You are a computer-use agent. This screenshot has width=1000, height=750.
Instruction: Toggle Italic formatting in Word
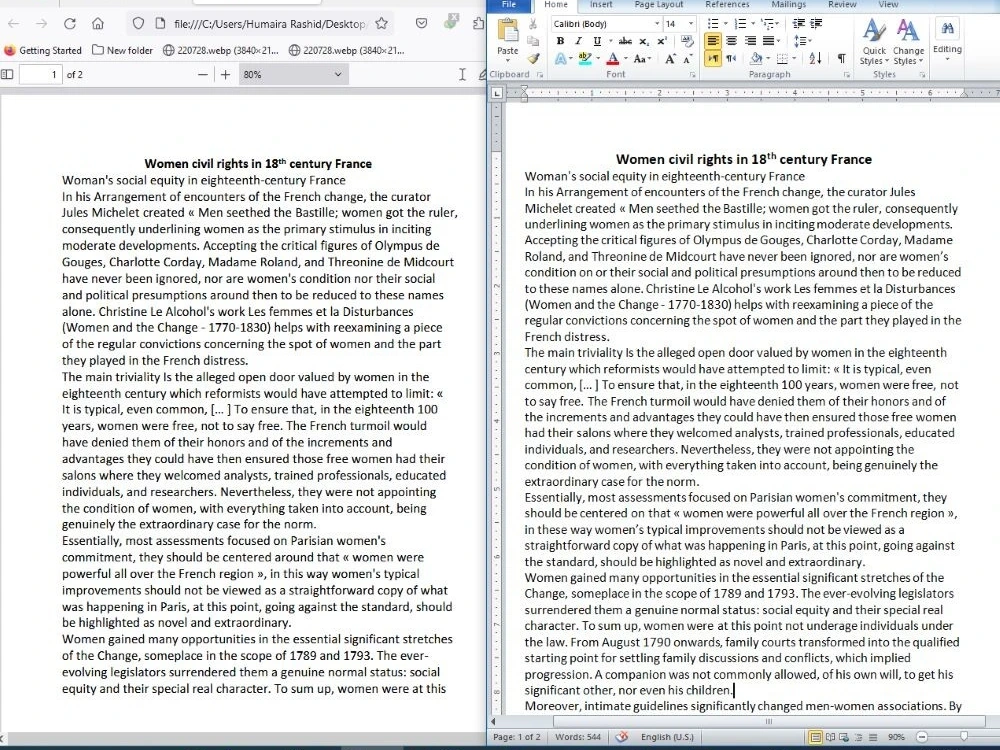(x=578, y=41)
